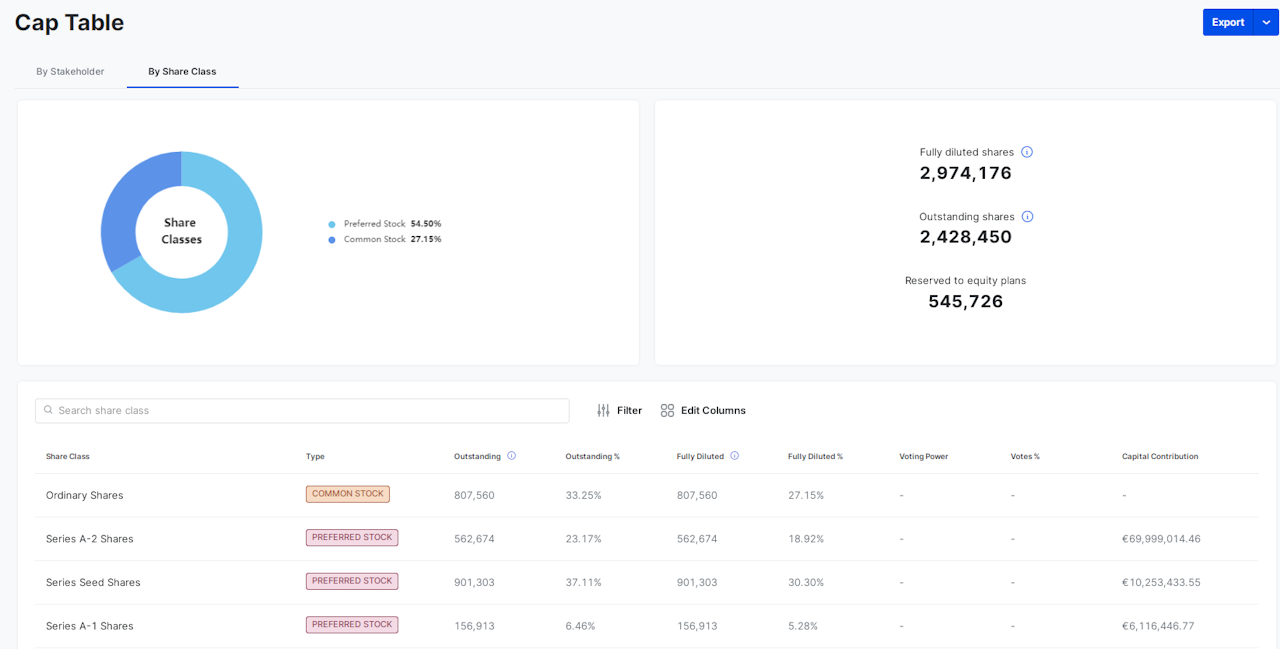
Task: Select the Series A-2 Shares row
Action: [90, 539]
